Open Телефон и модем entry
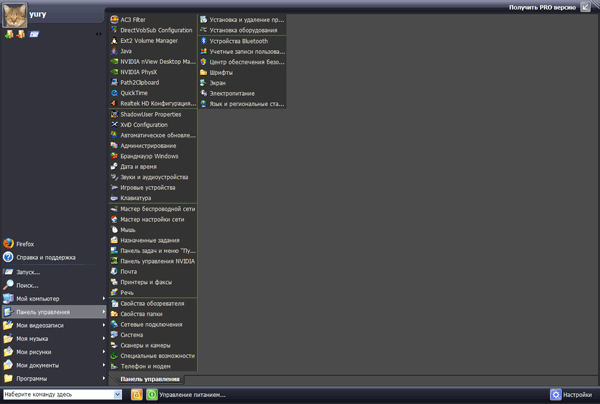 point(153,366)
